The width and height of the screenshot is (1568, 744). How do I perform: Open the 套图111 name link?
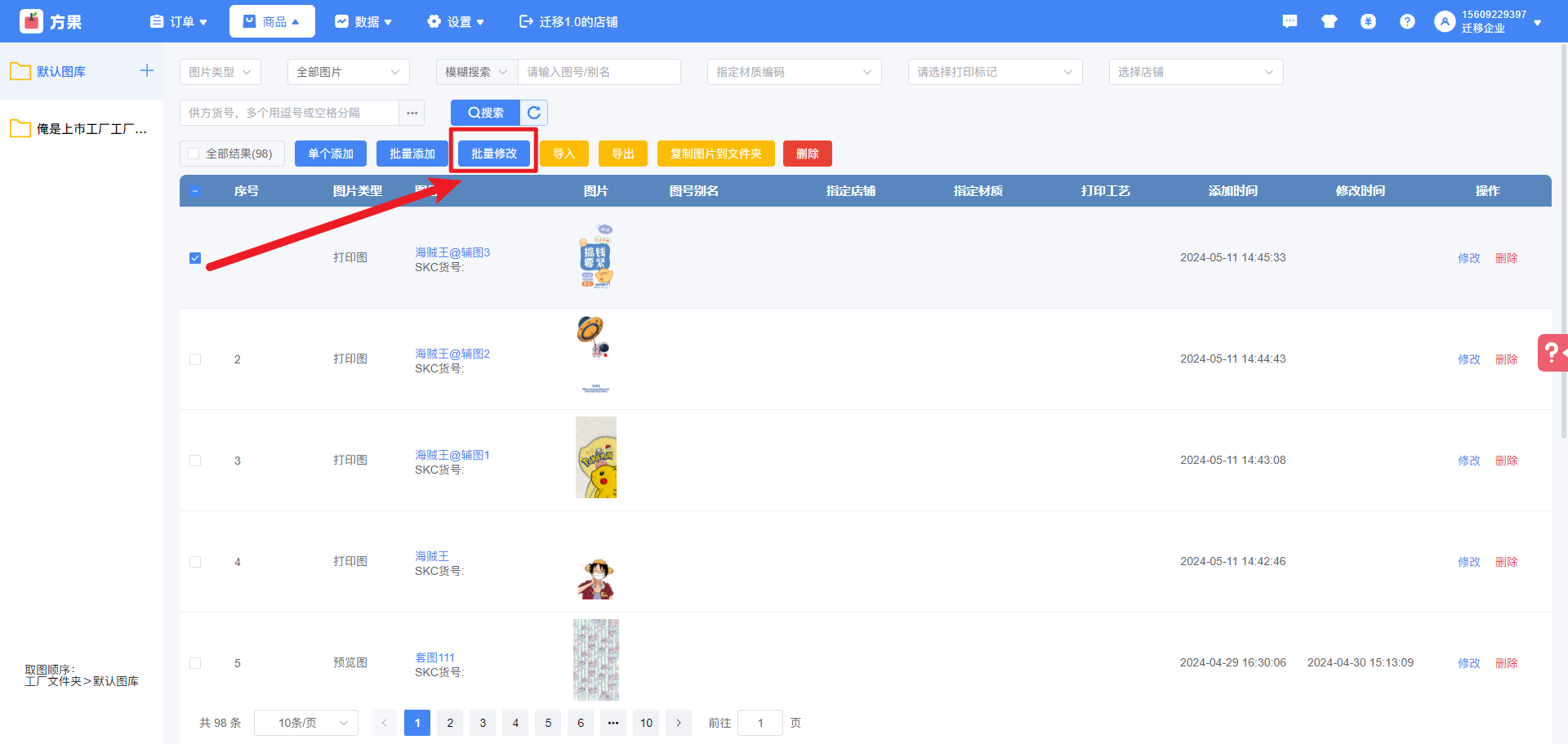(x=434, y=657)
